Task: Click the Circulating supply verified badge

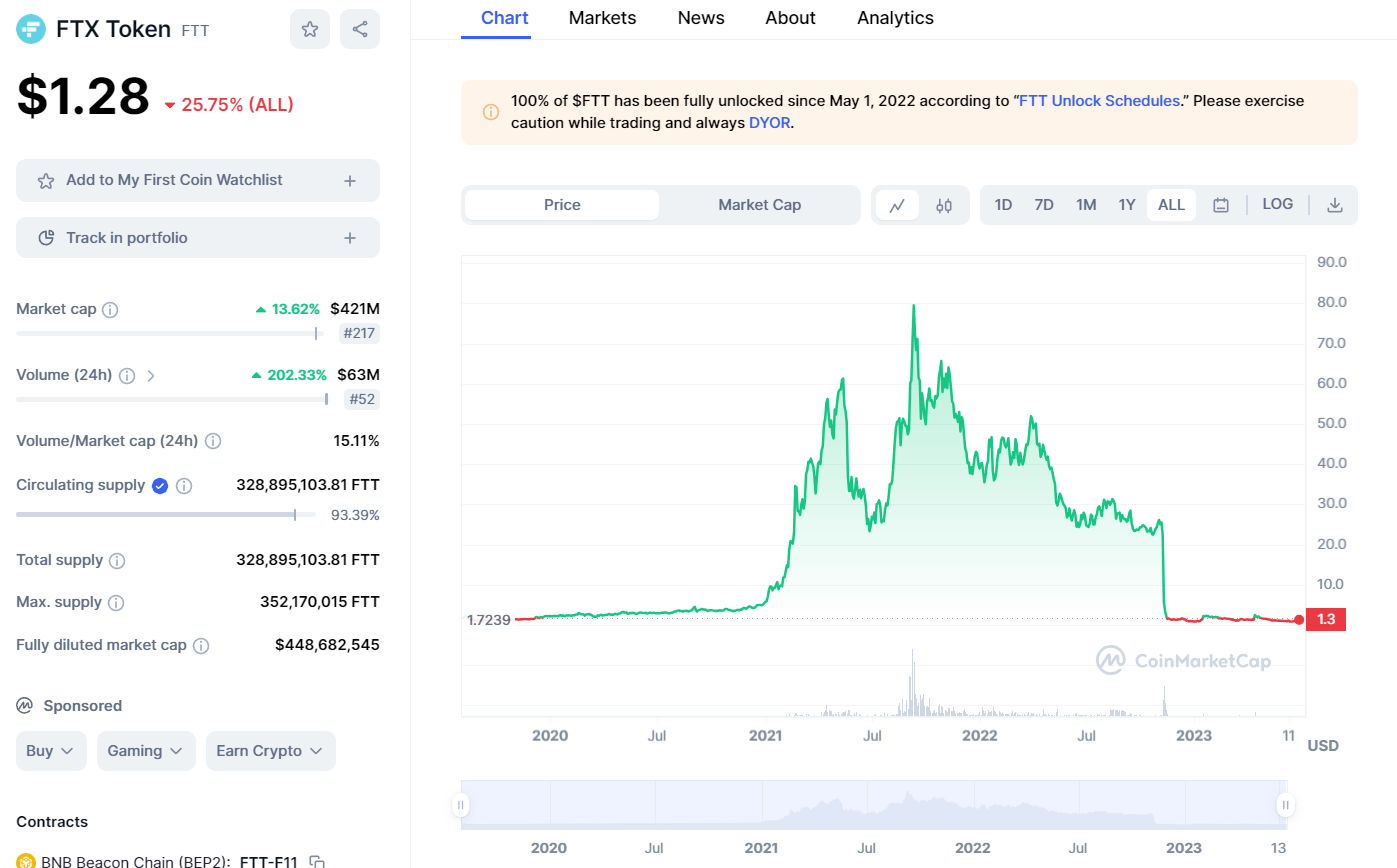Action: pyautogui.click(x=160, y=485)
